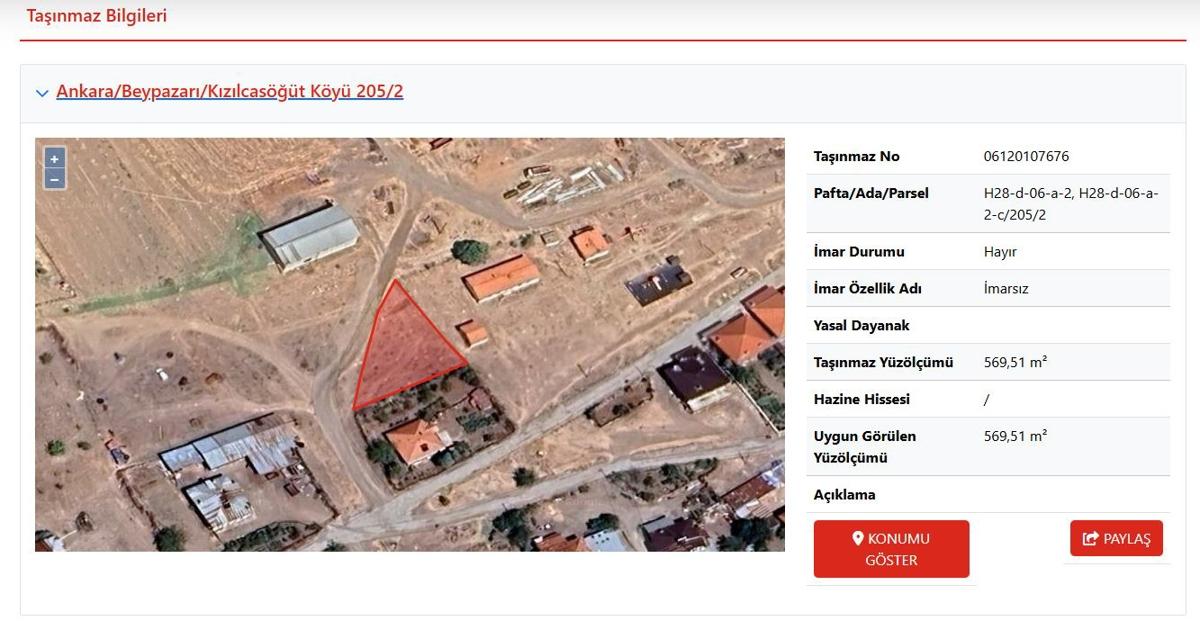Screen dimensions: 1200x621
Task: Show location via KONUMU GÖSTER button
Action: coord(891,549)
